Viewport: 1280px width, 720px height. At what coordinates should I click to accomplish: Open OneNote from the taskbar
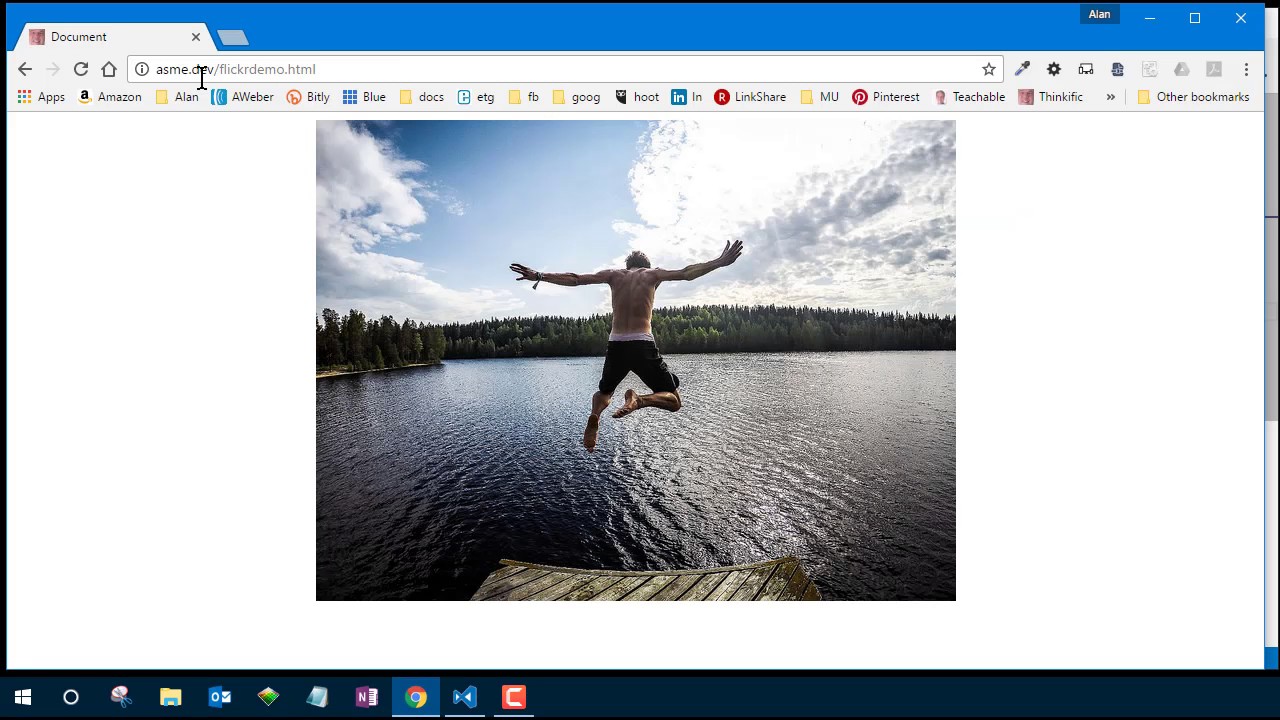point(366,697)
